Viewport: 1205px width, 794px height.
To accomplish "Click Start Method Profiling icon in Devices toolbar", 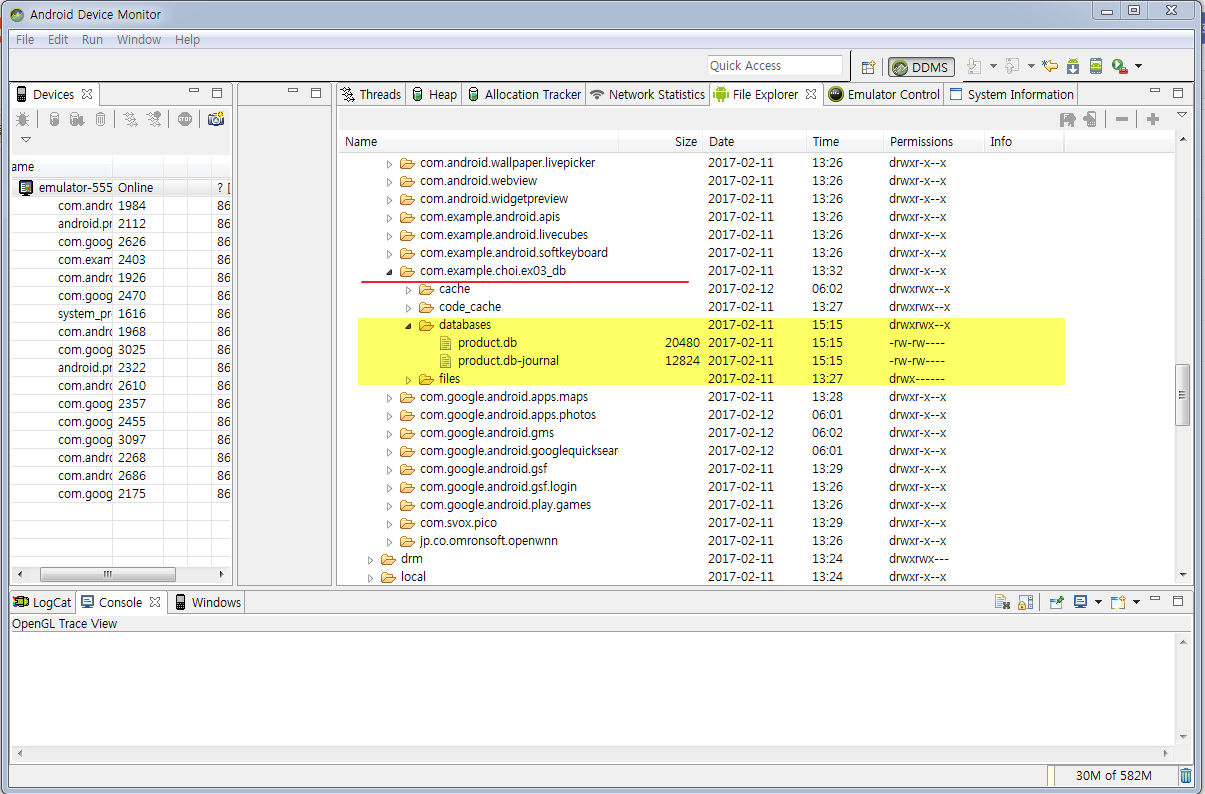I will point(153,119).
